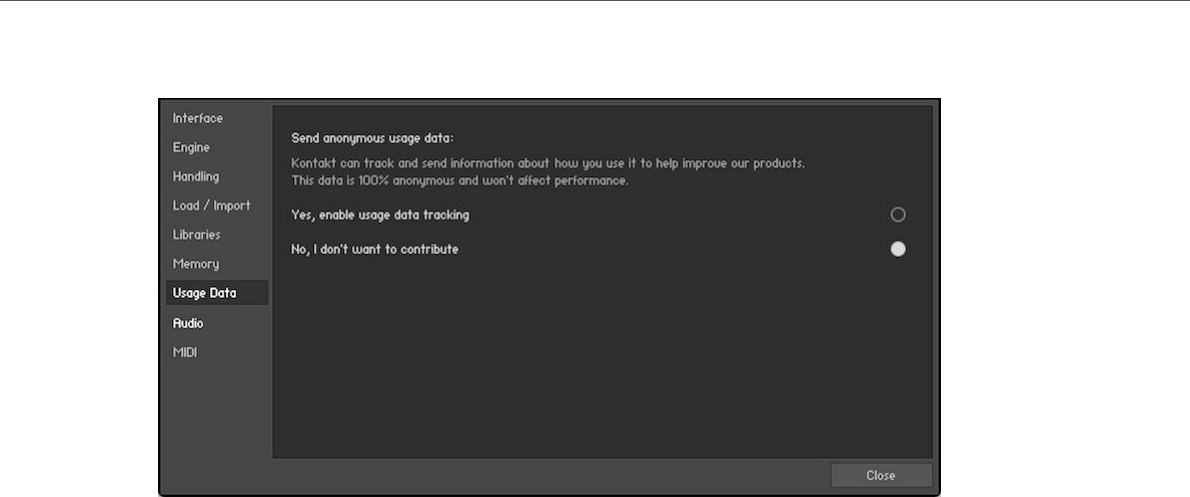Show the Memory options tab

(x=196, y=264)
